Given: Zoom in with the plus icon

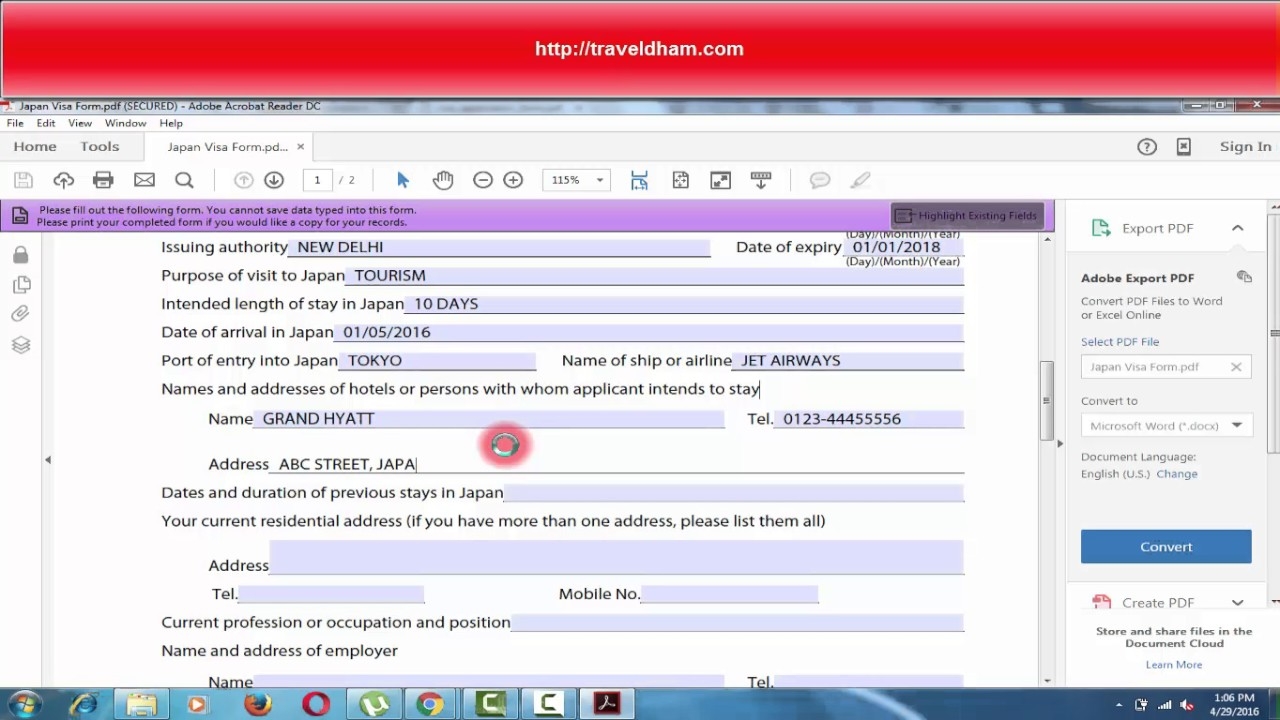Looking at the screenshot, I should tap(513, 180).
